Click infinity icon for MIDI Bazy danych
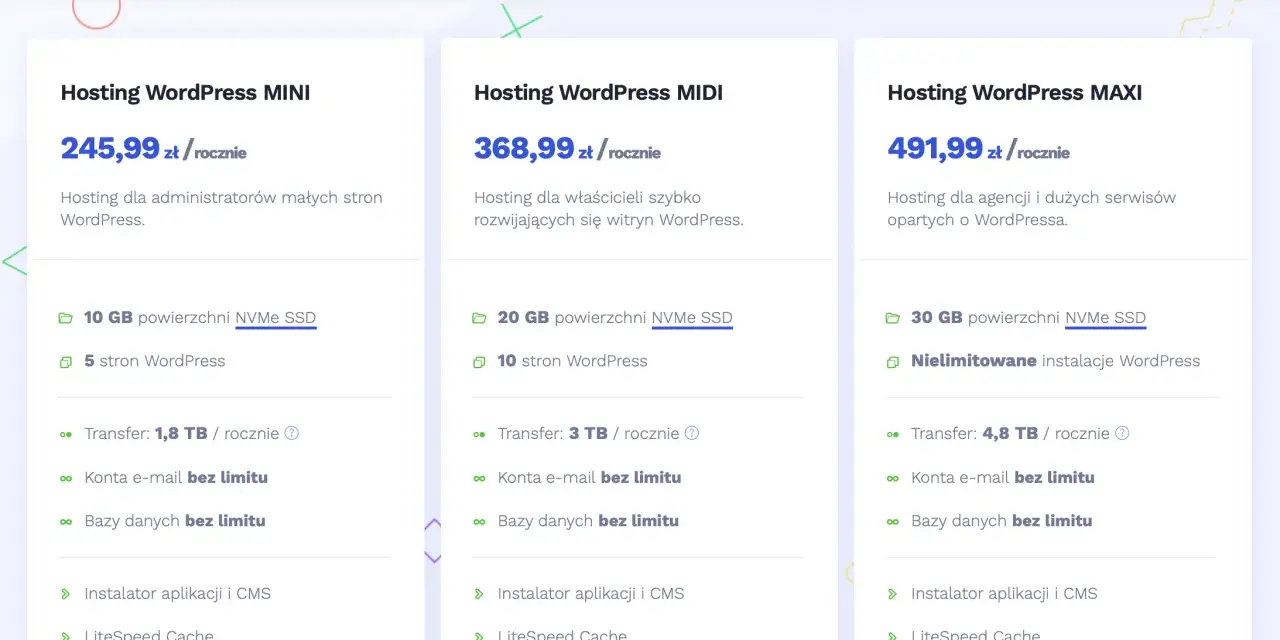The width and height of the screenshot is (1280, 640). point(479,521)
